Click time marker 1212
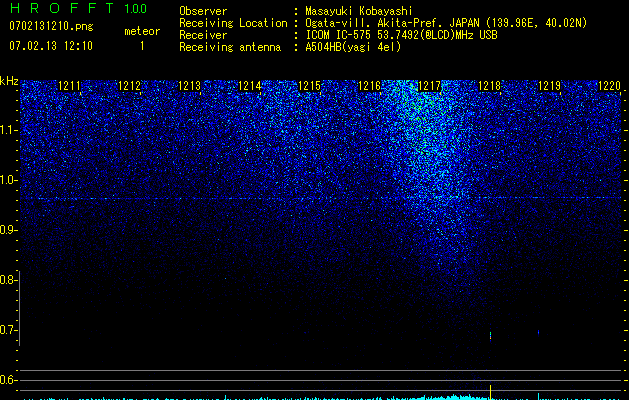 pyautogui.click(x=130, y=85)
